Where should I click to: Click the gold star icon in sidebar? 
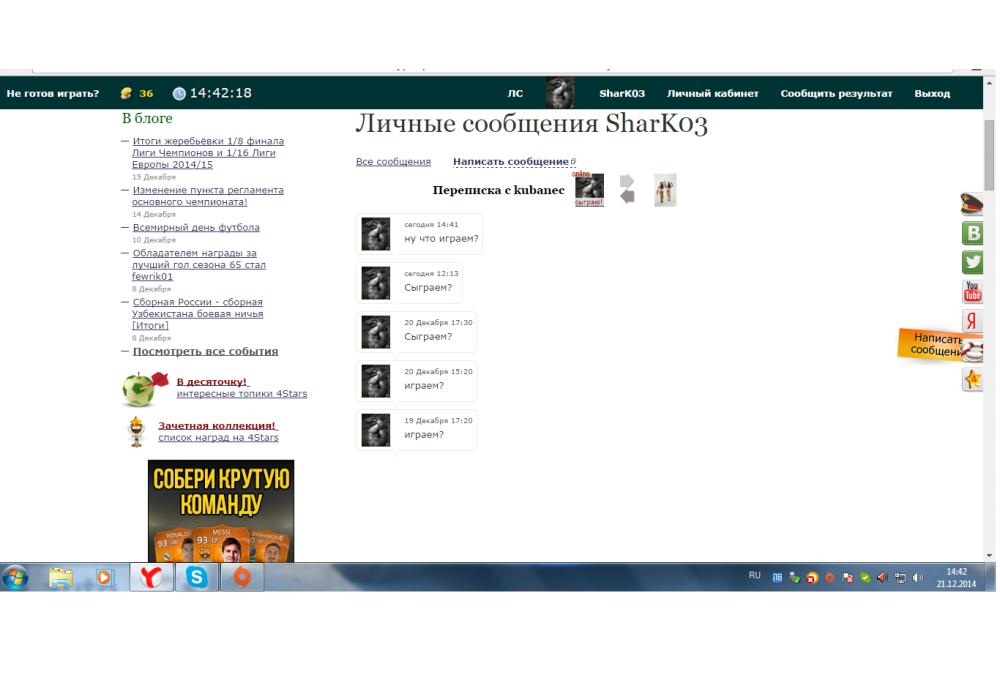971,379
